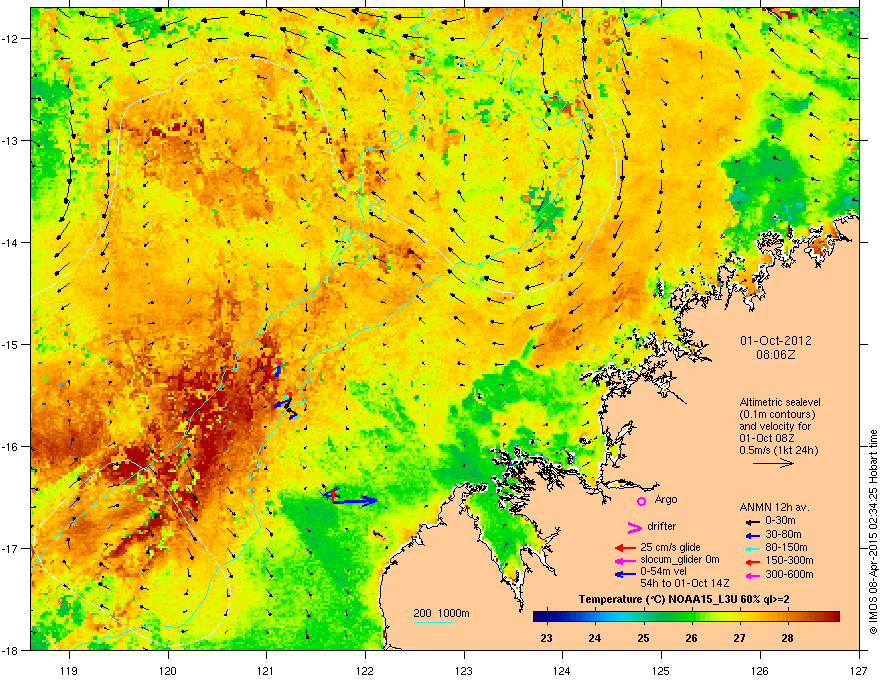Click the temperature color bar
Screen dimensions: 880x680
tap(686, 617)
